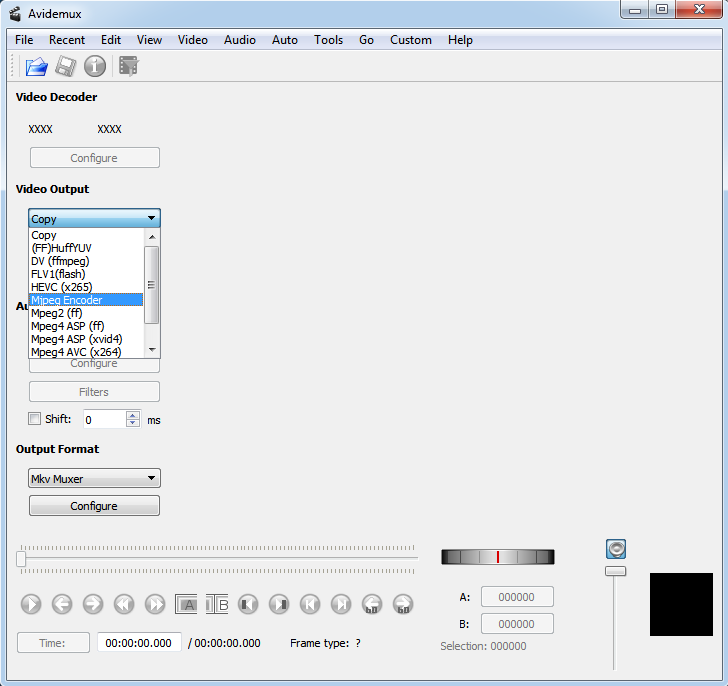Open the Tools menu
The image size is (728, 686).
328,40
